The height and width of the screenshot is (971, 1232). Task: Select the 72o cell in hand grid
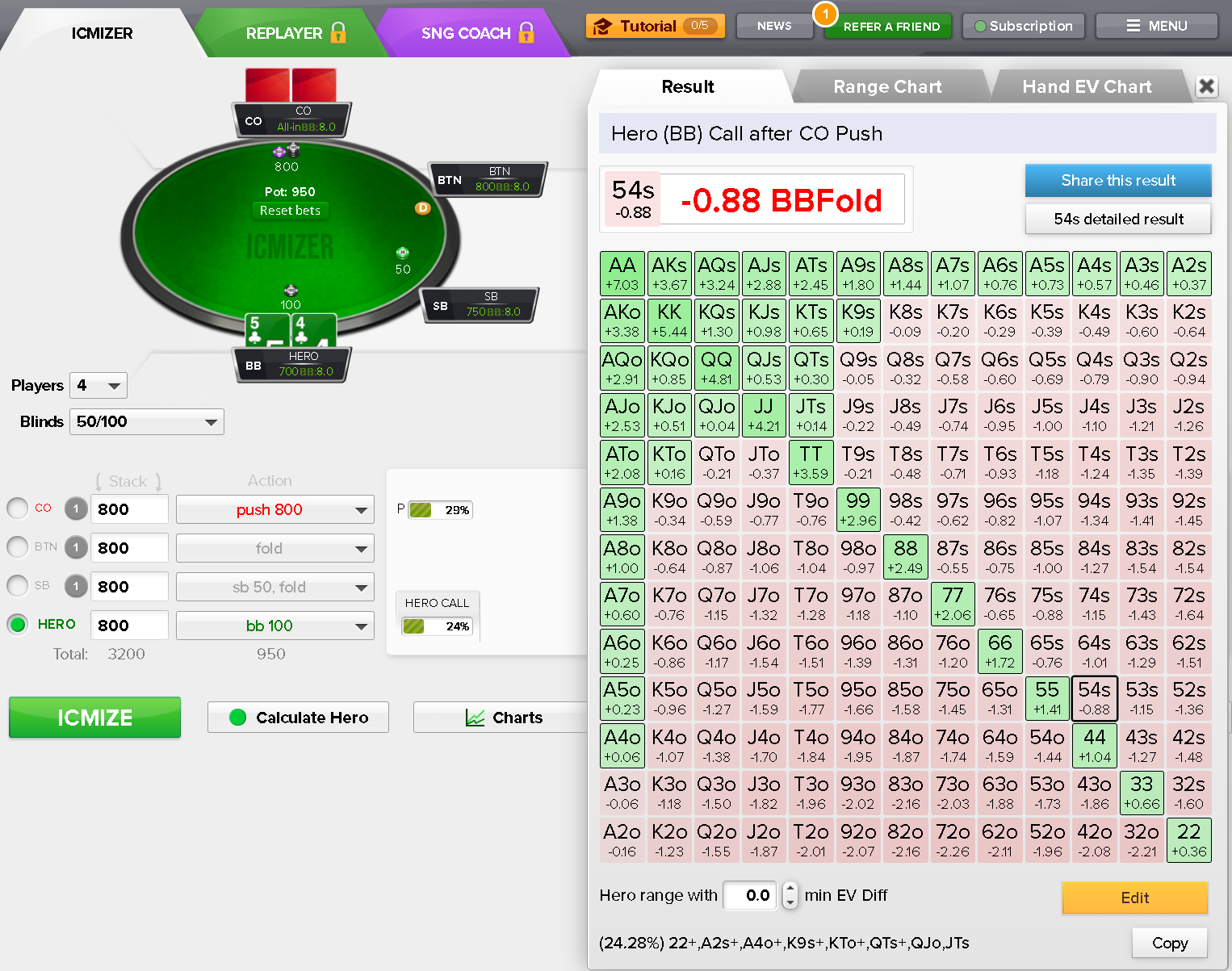pos(953,840)
